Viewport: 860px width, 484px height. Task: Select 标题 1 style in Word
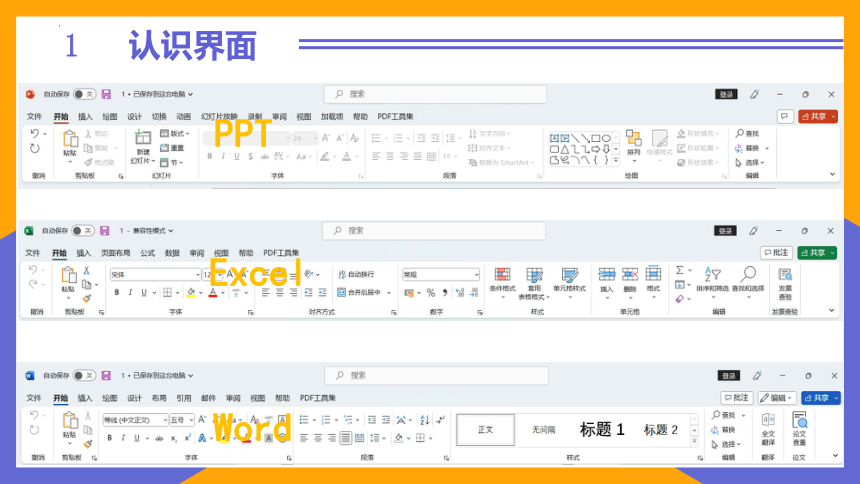[x=602, y=429]
